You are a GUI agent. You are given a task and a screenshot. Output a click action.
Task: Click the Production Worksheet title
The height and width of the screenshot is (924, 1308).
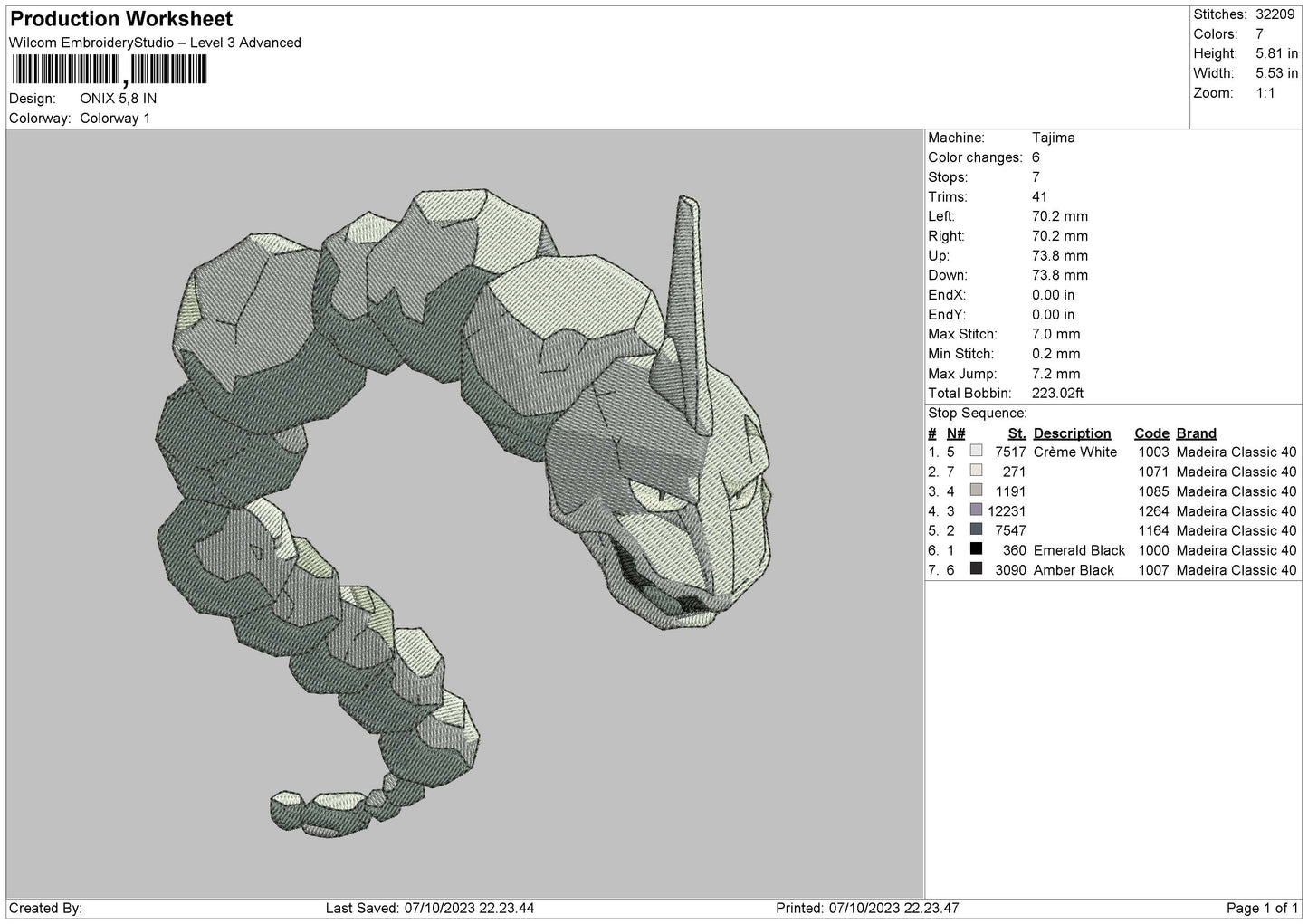pyautogui.click(x=121, y=19)
